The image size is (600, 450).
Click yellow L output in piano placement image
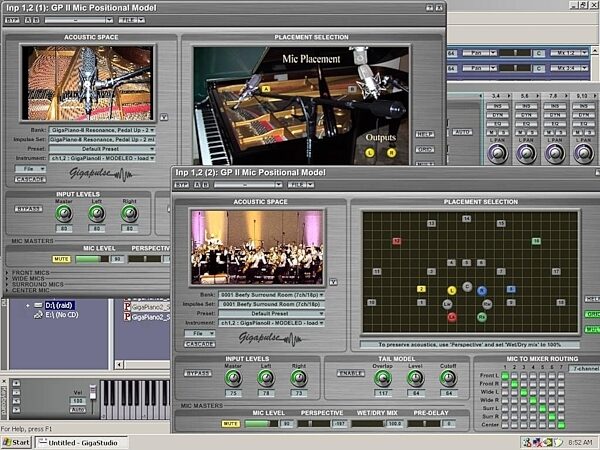(370, 153)
